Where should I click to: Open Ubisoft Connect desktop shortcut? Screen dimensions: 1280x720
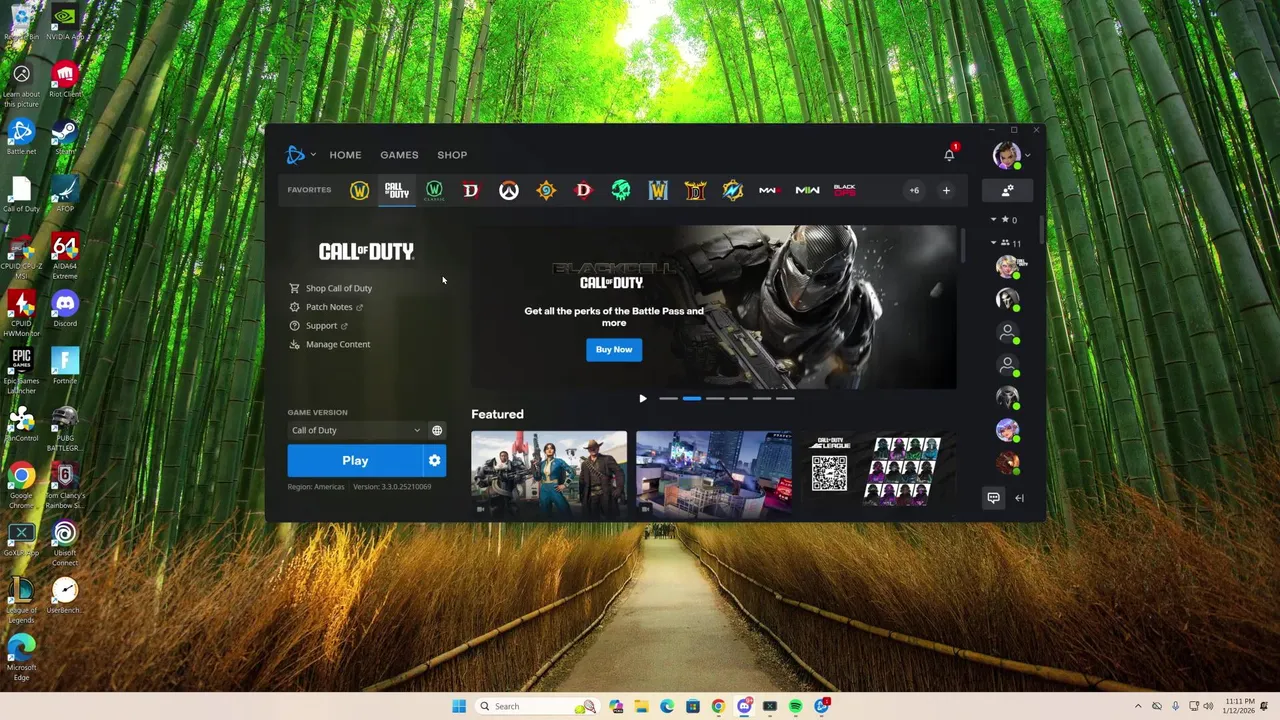pyautogui.click(x=65, y=542)
